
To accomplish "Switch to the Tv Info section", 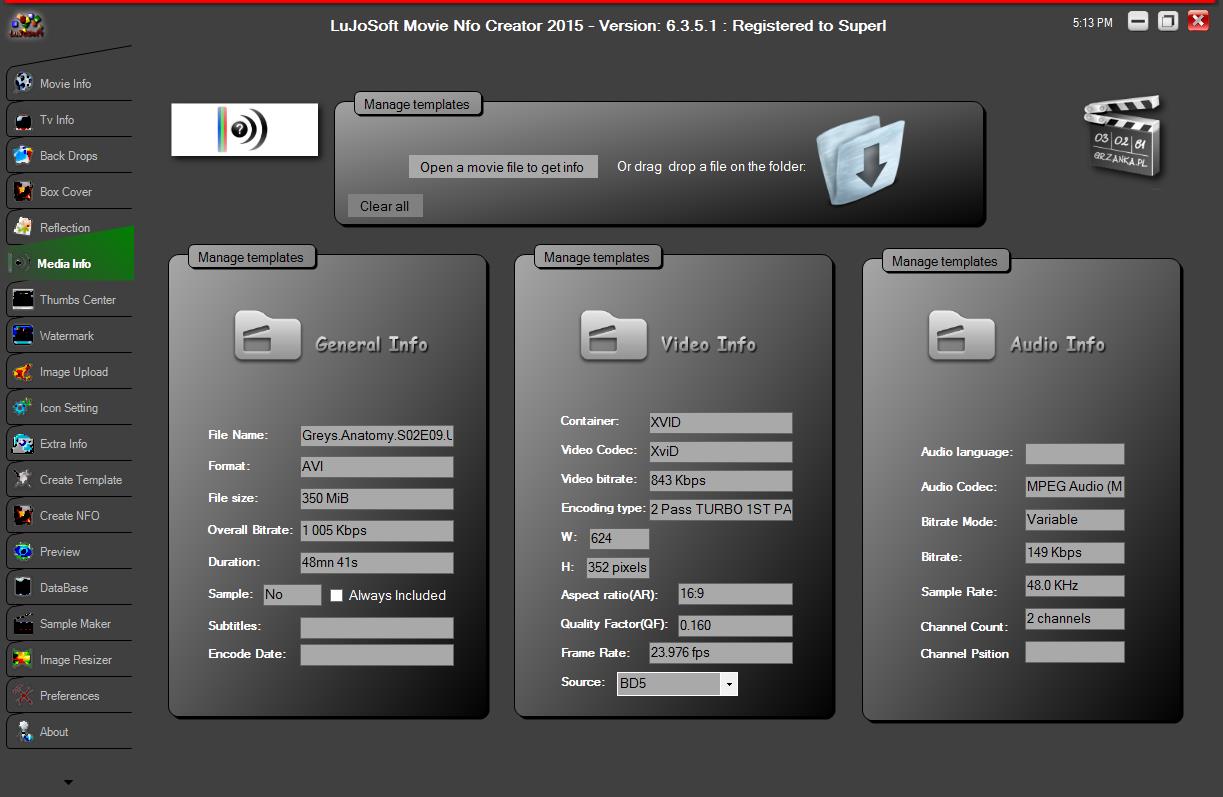I will pos(69,119).
